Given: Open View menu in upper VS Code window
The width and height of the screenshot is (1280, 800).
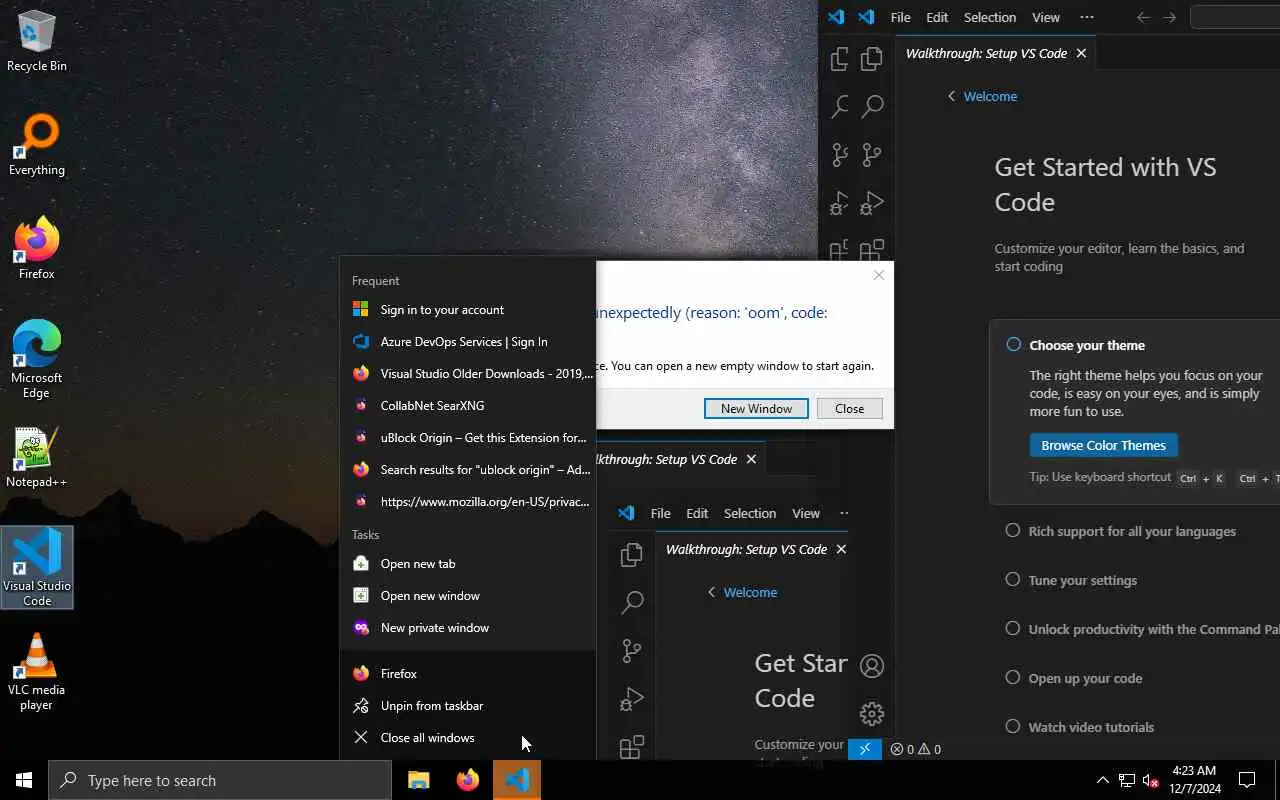Looking at the screenshot, I should (x=1046, y=17).
